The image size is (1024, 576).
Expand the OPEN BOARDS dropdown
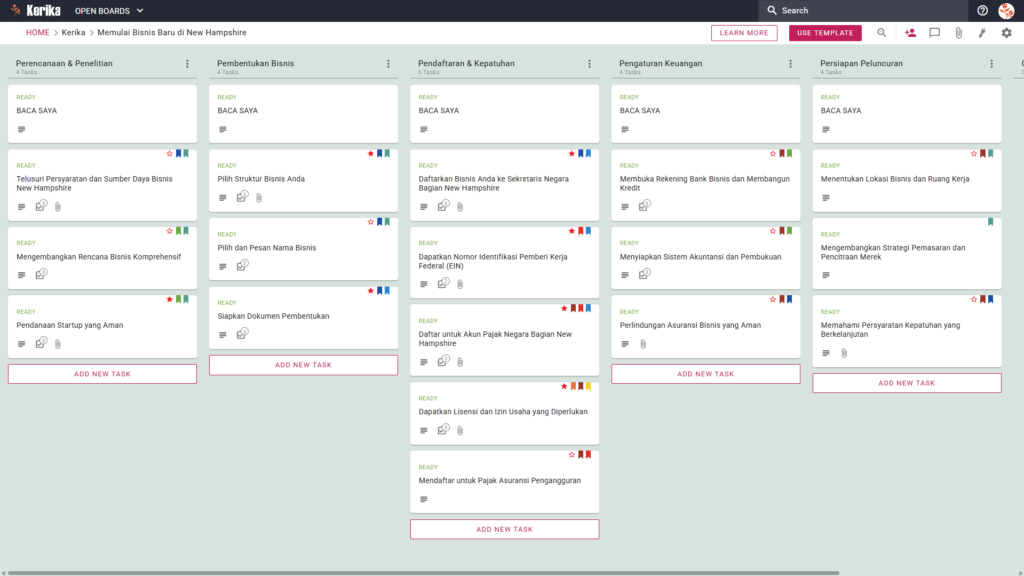[x=109, y=10]
